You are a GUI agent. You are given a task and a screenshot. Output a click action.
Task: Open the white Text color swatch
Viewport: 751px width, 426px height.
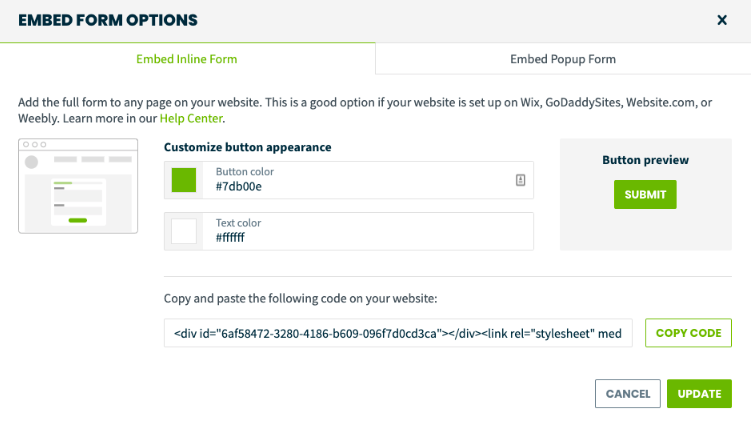(184, 231)
